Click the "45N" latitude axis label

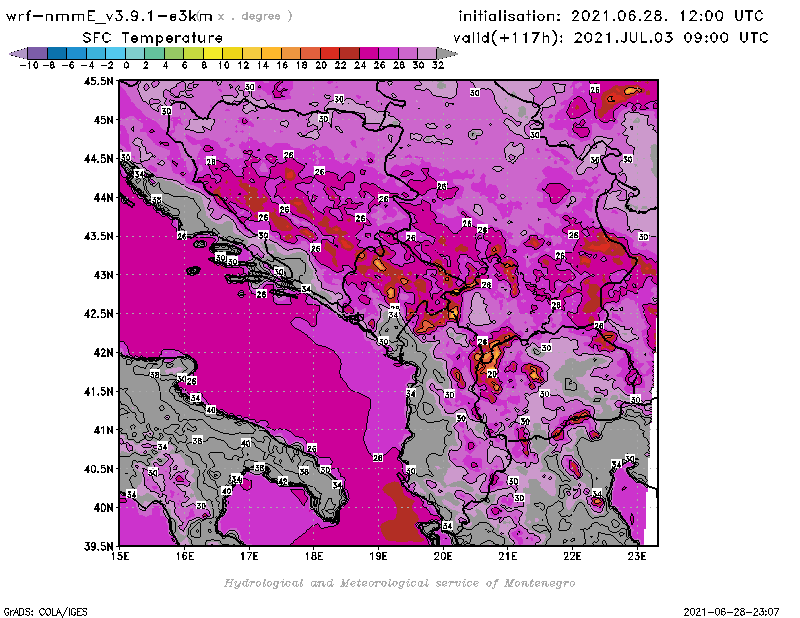pos(103,120)
